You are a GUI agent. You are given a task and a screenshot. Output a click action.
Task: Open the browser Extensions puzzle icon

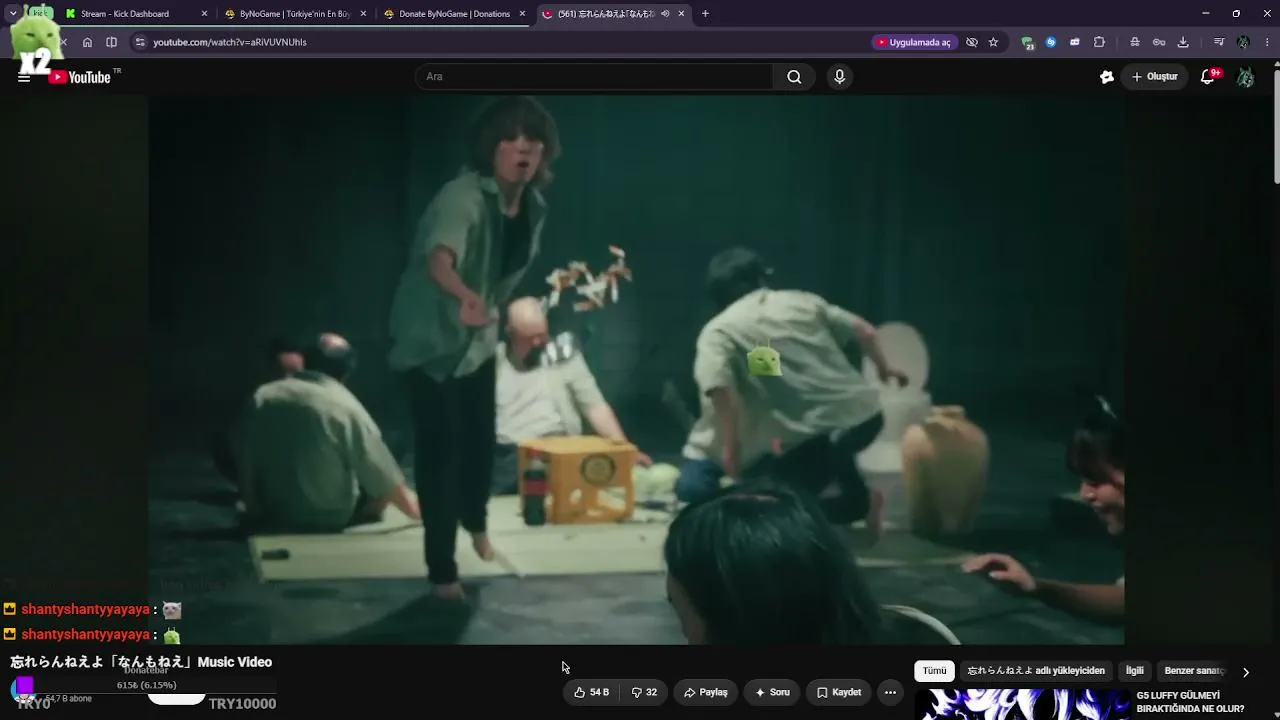tap(1099, 42)
